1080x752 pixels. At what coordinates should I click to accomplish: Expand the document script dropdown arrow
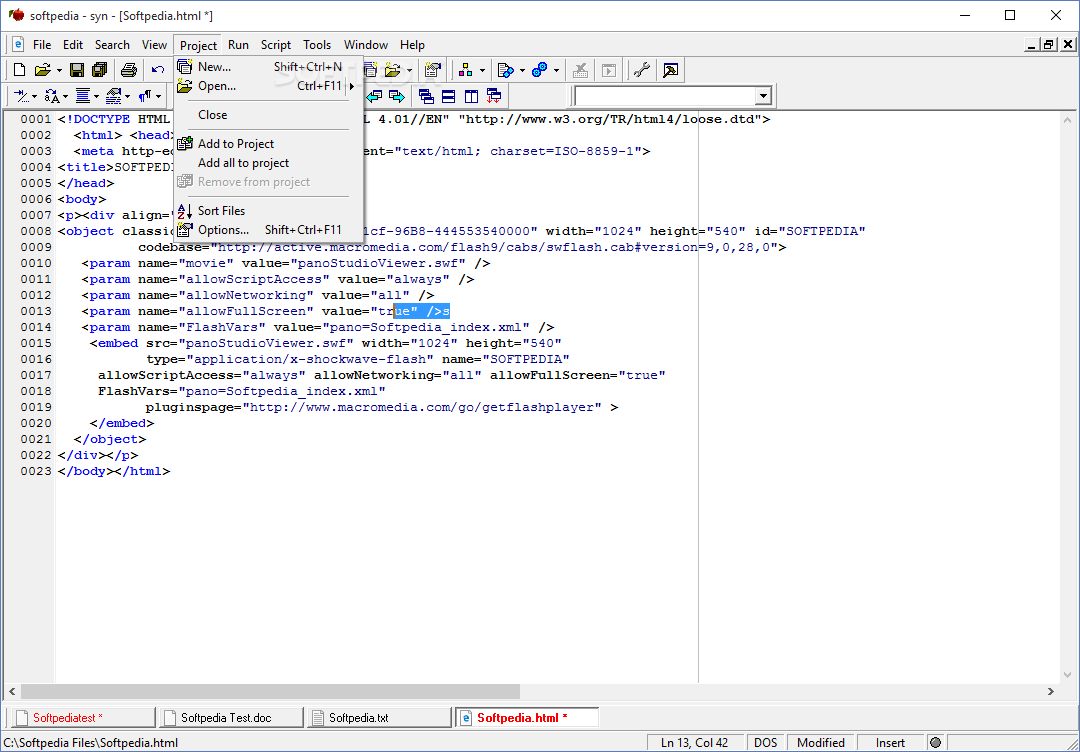coord(522,70)
